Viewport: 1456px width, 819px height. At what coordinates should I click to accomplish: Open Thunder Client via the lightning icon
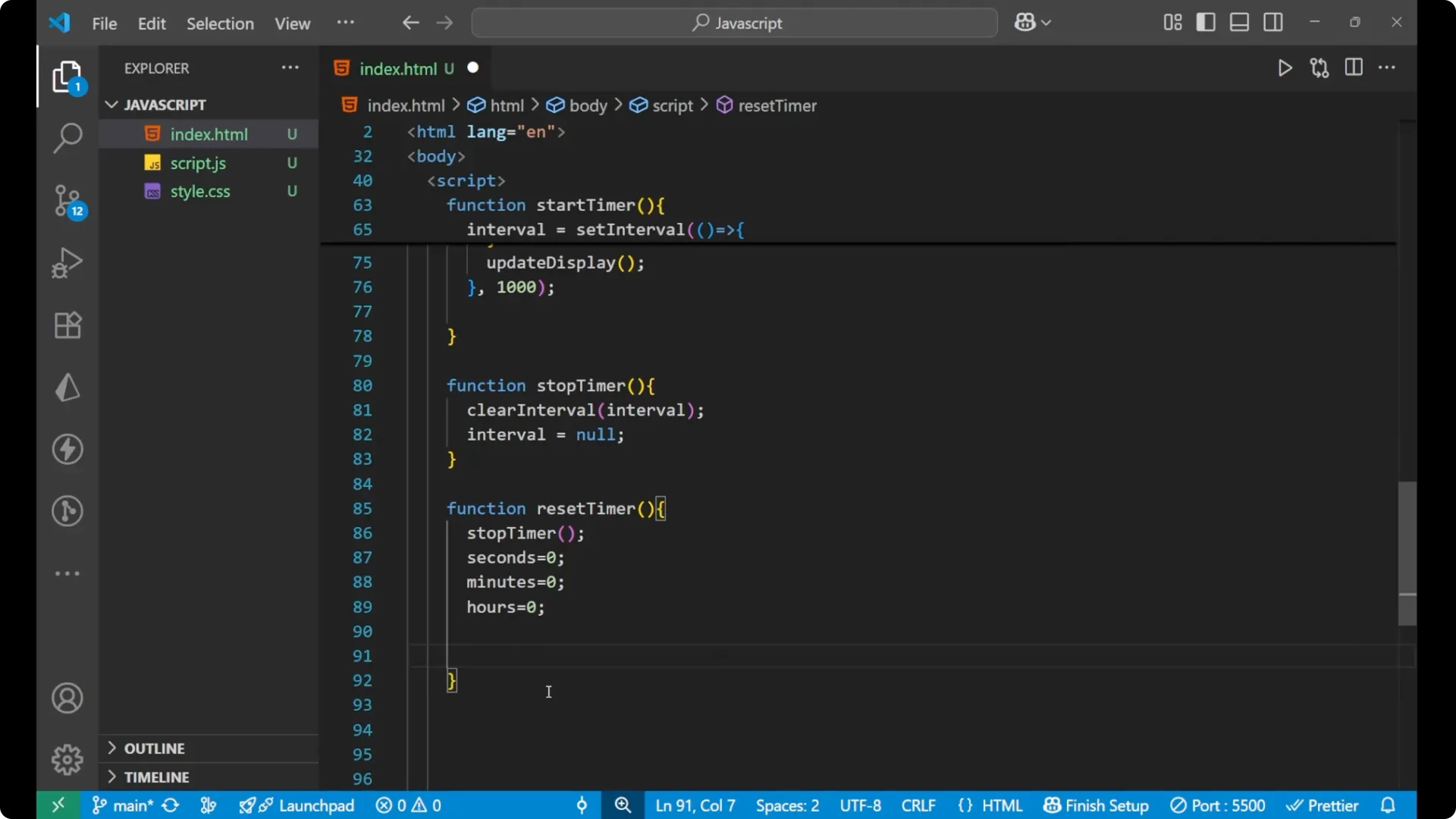pyautogui.click(x=67, y=449)
